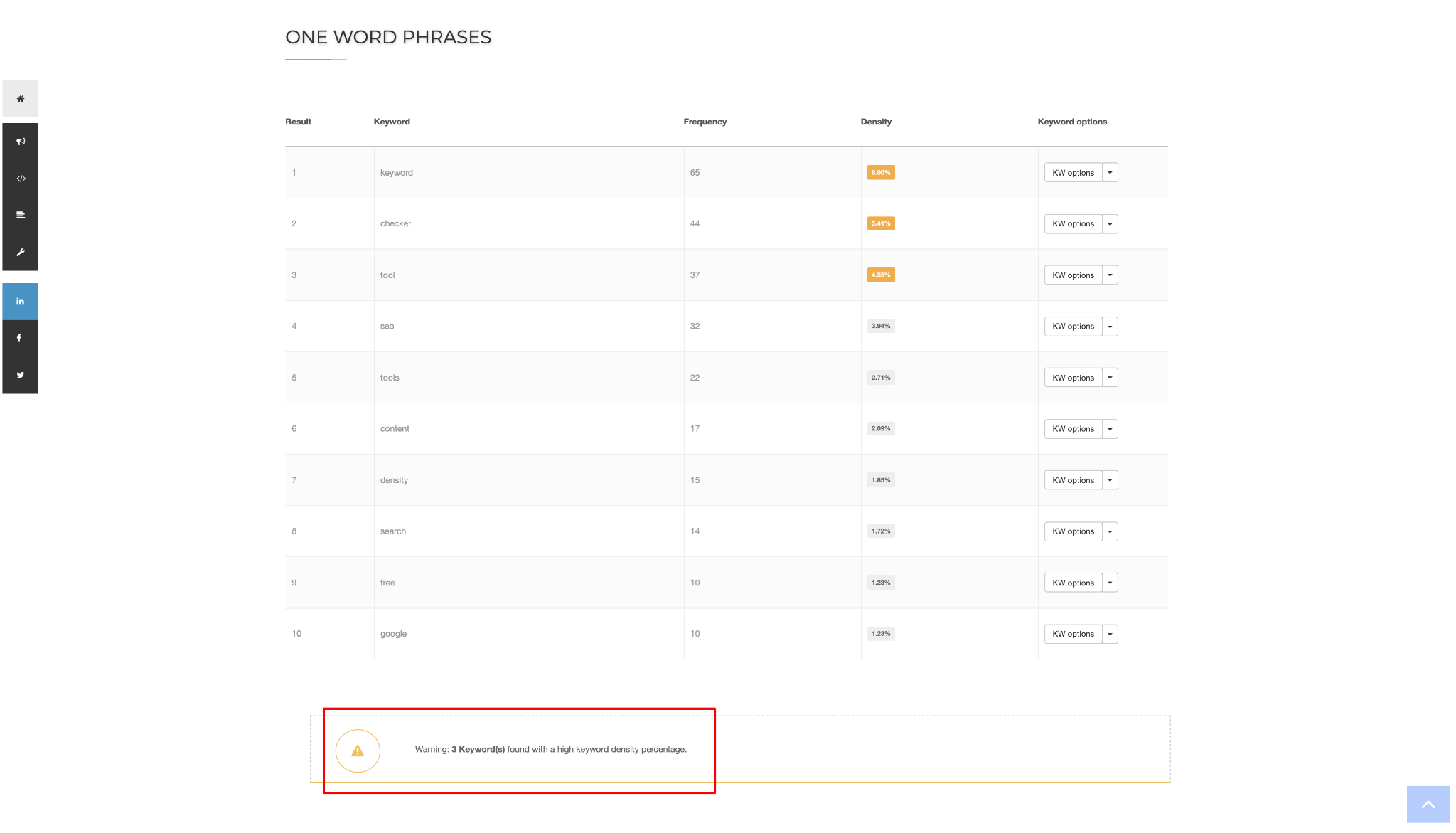Click KW options button for tool
Screen dimensions: 1456x833
click(1073, 275)
